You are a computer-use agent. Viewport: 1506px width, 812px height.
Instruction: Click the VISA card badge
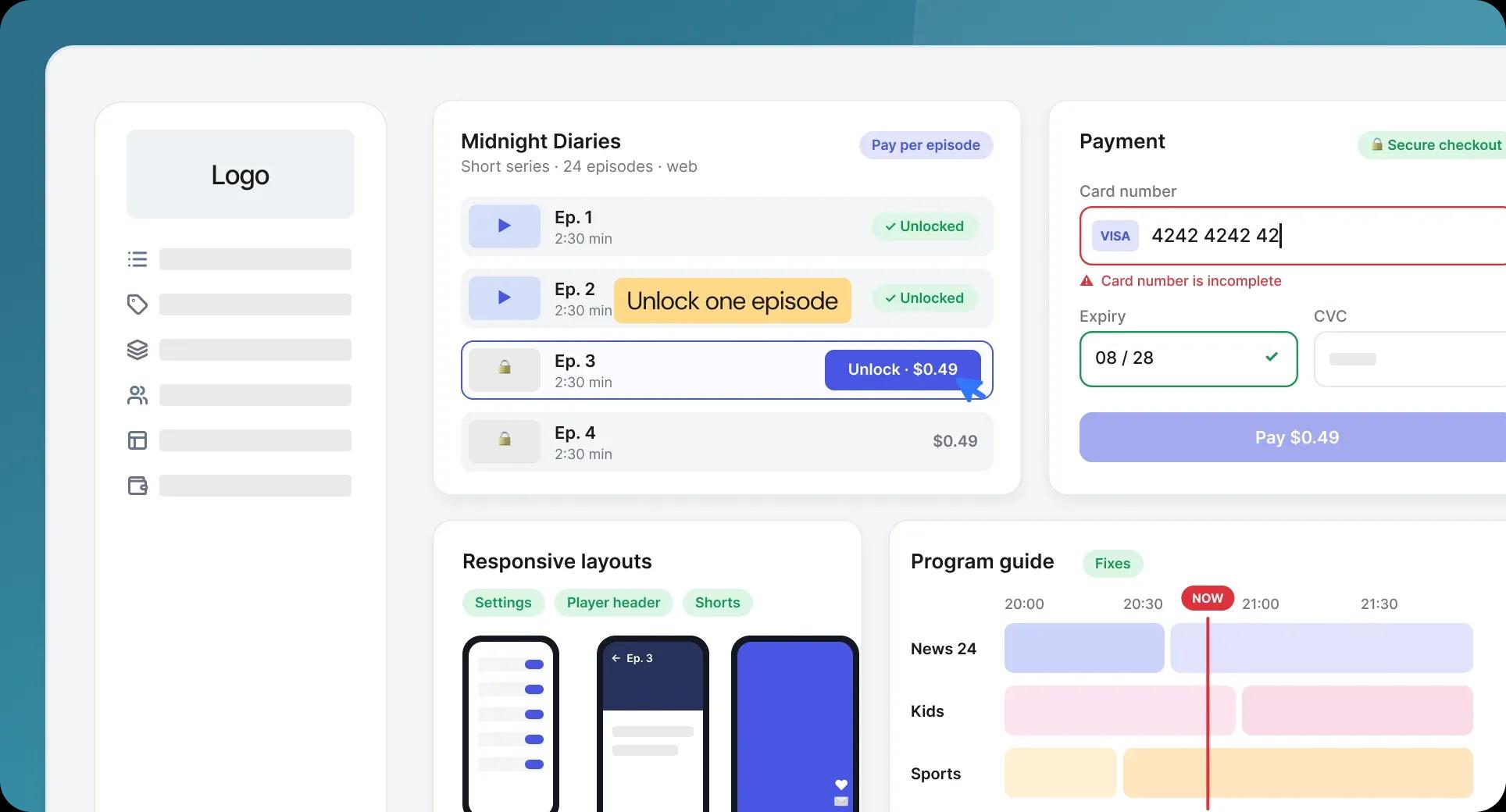click(x=1115, y=236)
